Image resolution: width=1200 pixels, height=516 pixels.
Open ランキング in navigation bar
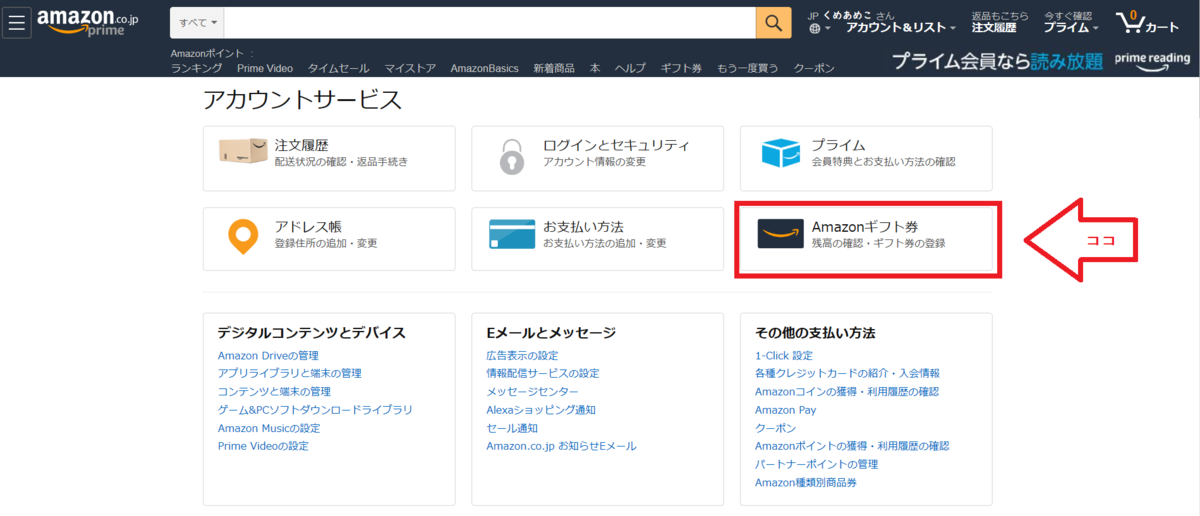coord(196,68)
